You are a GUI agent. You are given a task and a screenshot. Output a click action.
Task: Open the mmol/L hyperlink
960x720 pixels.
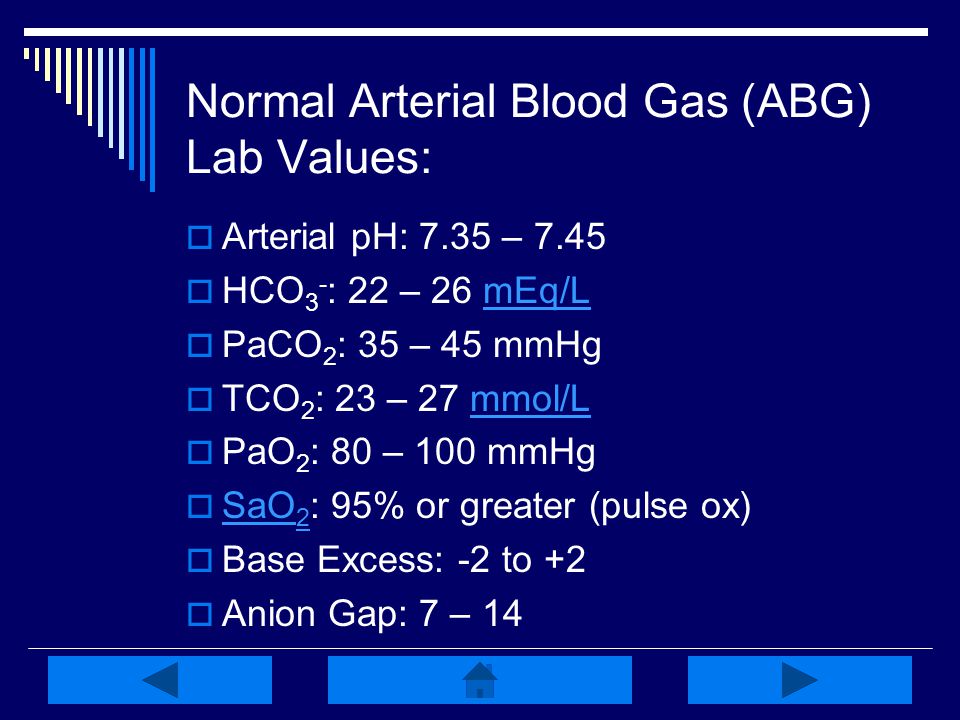pos(530,399)
